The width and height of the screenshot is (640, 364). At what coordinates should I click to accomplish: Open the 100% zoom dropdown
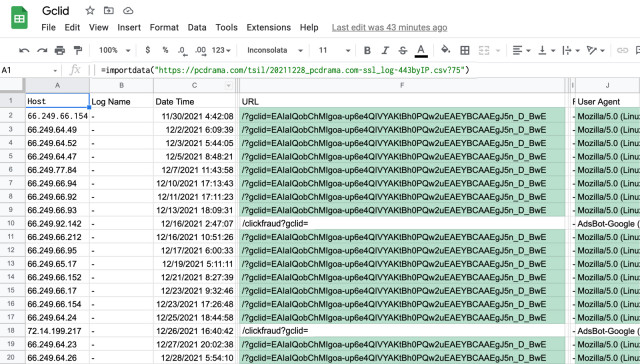coord(115,50)
